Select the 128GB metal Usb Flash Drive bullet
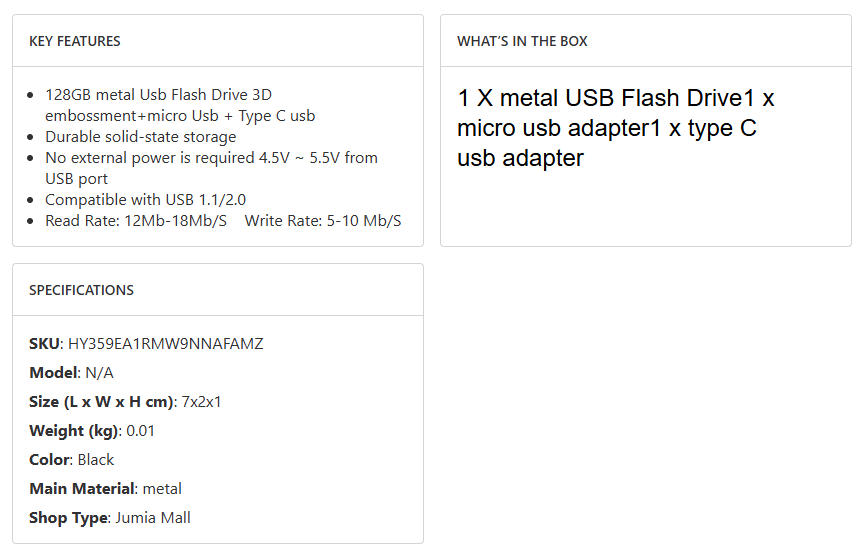Viewport: 864px width, 560px height. 158,95
